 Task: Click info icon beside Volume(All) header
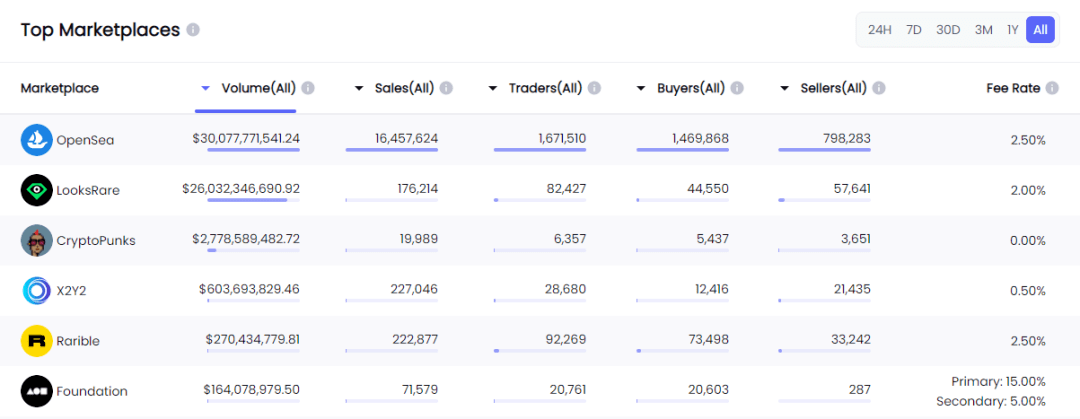click(308, 88)
